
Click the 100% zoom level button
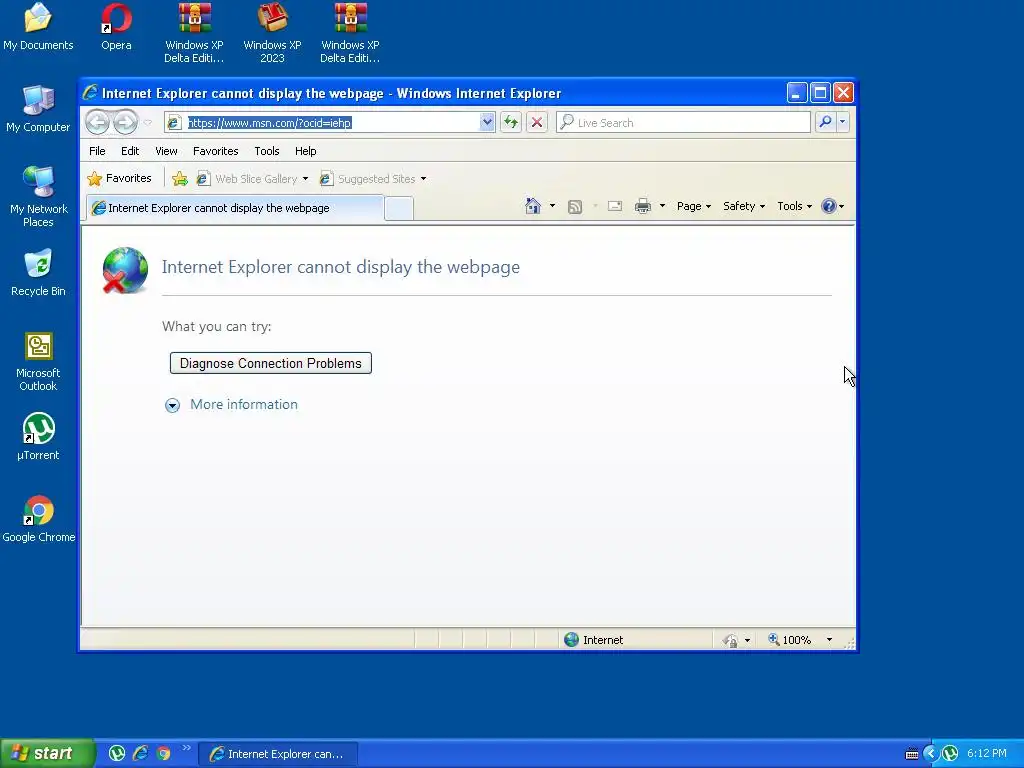790,640
